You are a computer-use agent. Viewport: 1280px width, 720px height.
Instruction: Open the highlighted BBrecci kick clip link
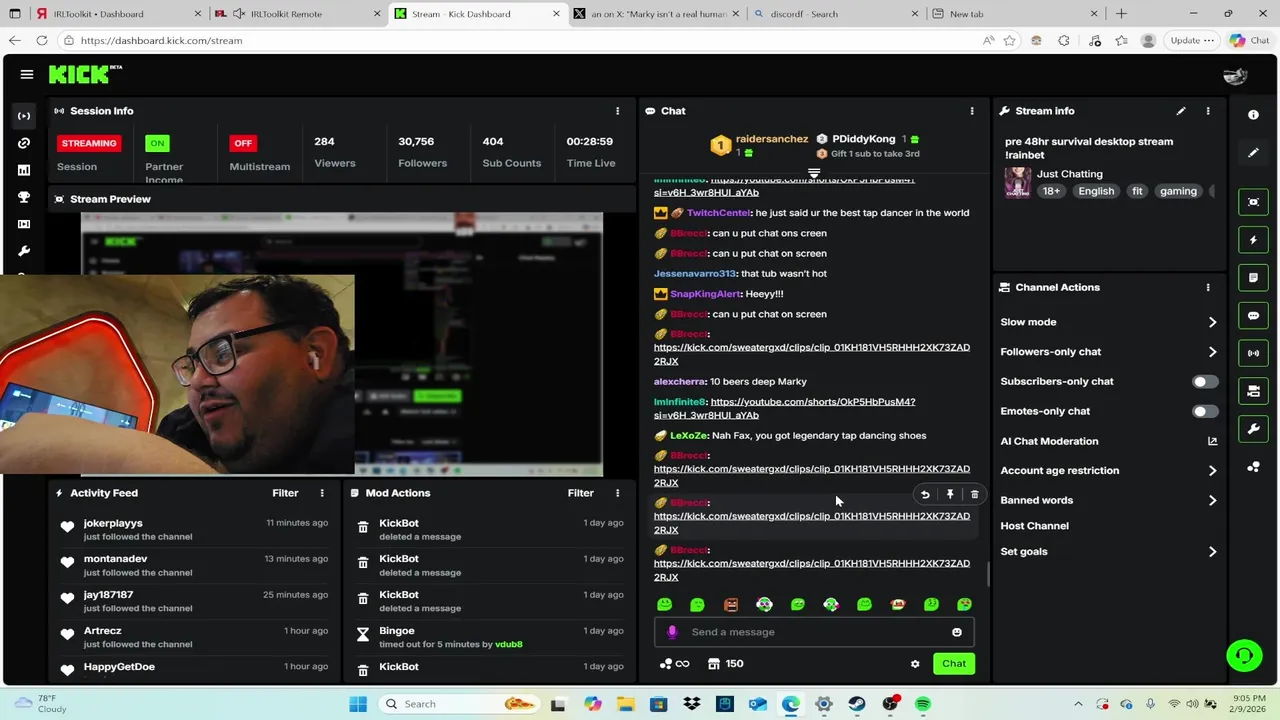812,523
